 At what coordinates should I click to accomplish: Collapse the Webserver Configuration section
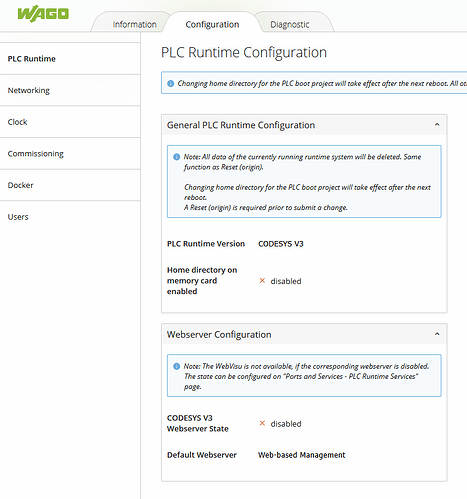point(437,334)
